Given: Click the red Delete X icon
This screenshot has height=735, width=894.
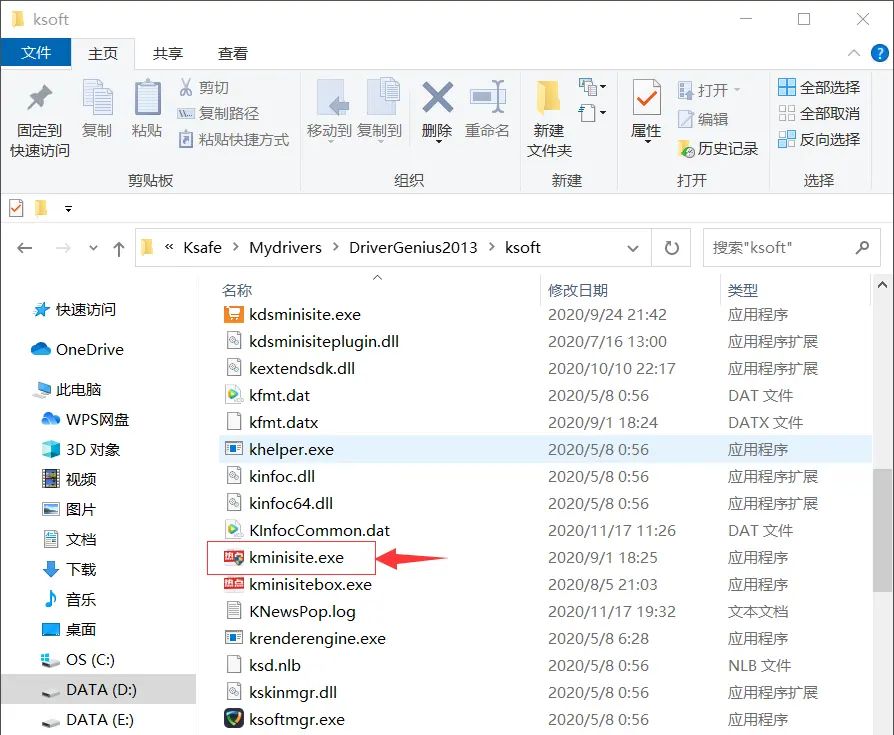Looking at the screenshot, I should click(437, 99).
